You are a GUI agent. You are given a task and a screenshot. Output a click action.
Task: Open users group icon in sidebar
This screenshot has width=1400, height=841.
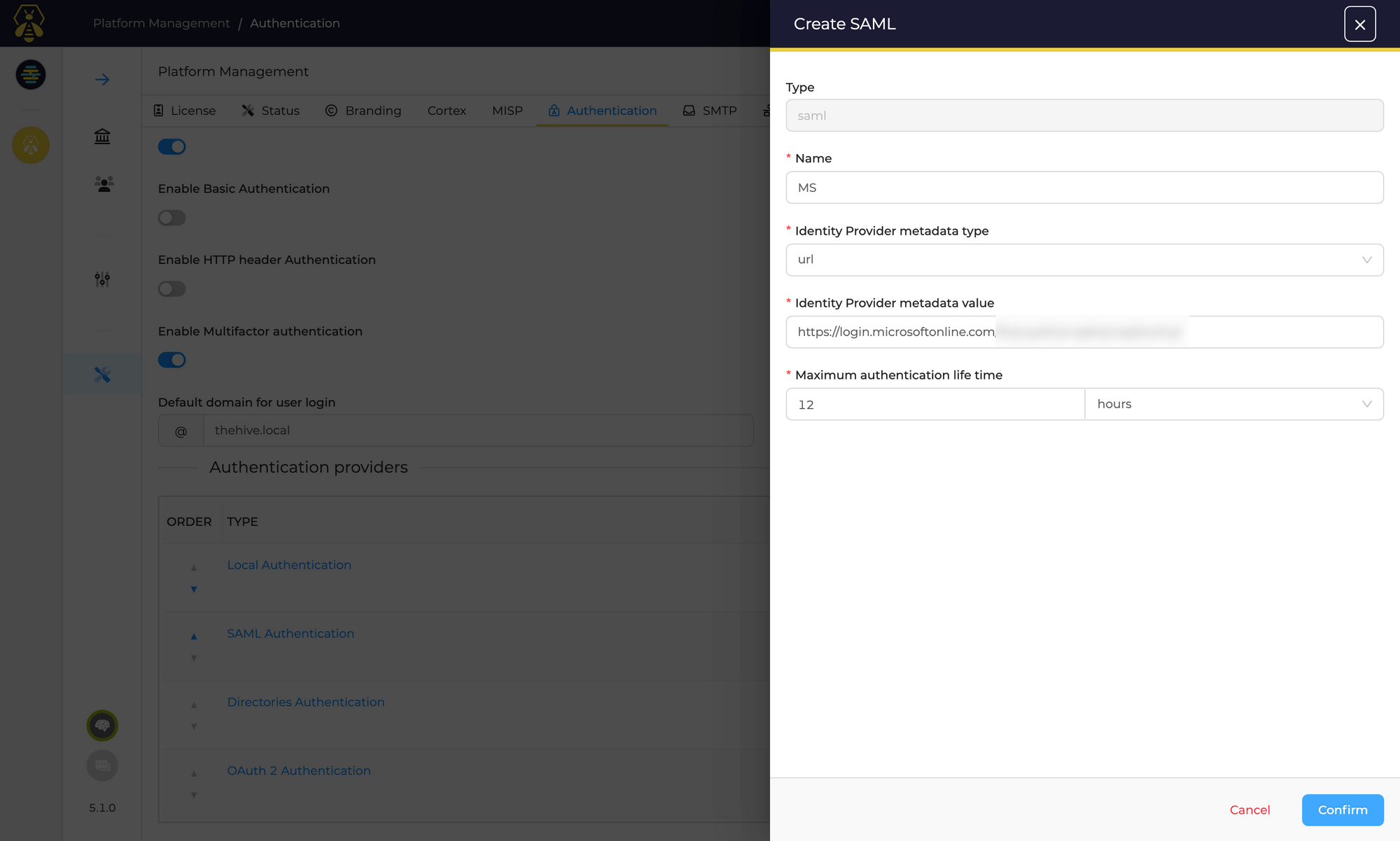[x=104, y=184]
